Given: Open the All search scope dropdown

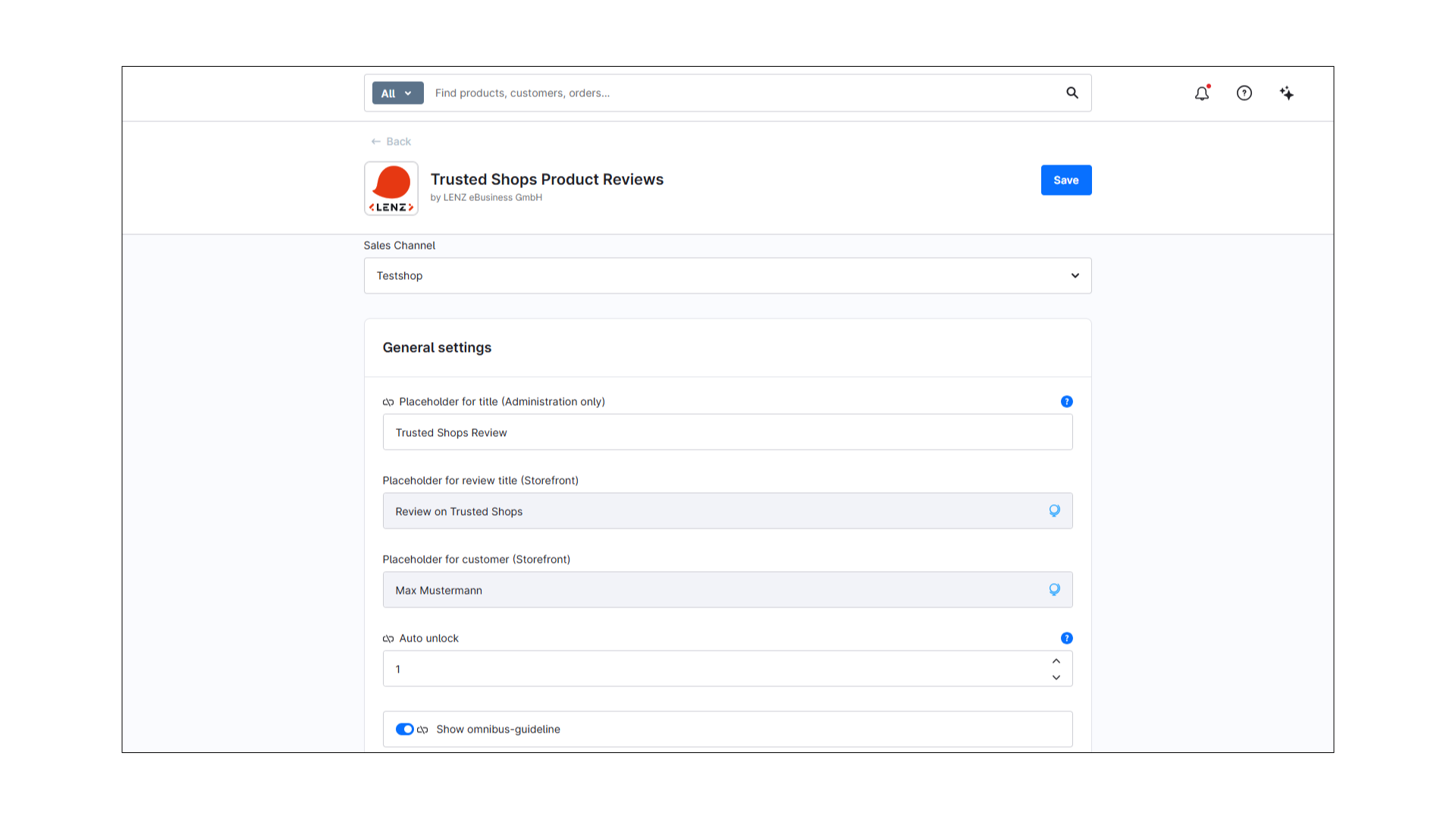Looking at the screenshot, I should pyautogui.click(x=398, y=93).
